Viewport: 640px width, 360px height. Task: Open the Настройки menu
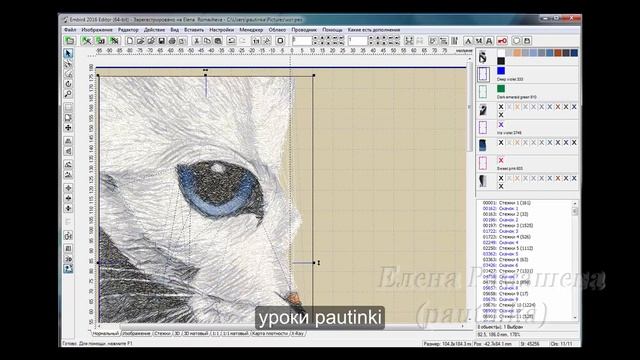[221, 30]
